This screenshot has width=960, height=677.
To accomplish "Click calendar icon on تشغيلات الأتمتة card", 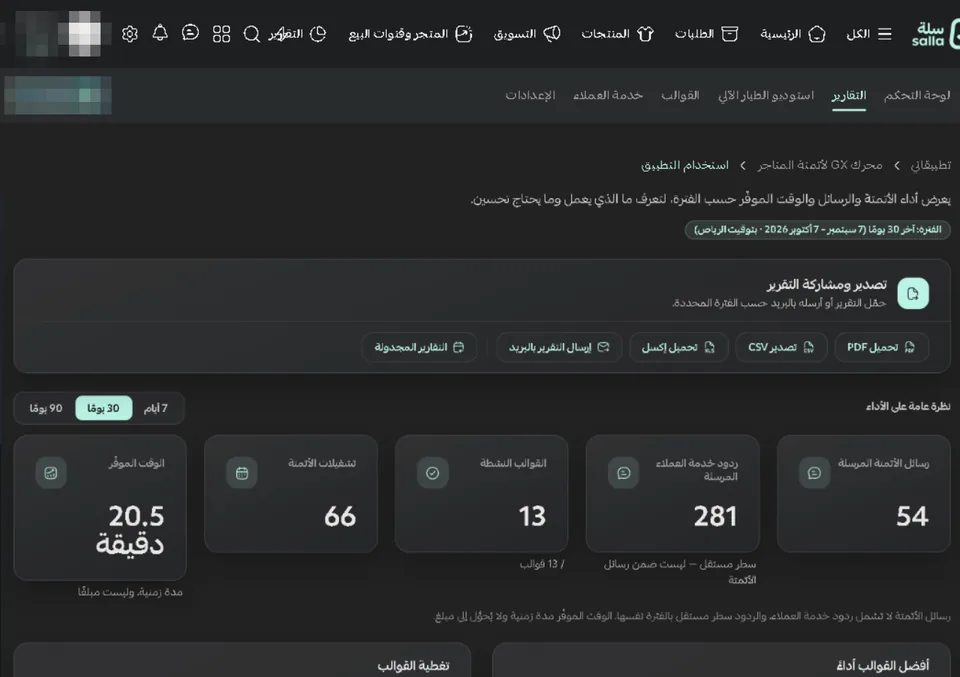I will tap(242, 473).
